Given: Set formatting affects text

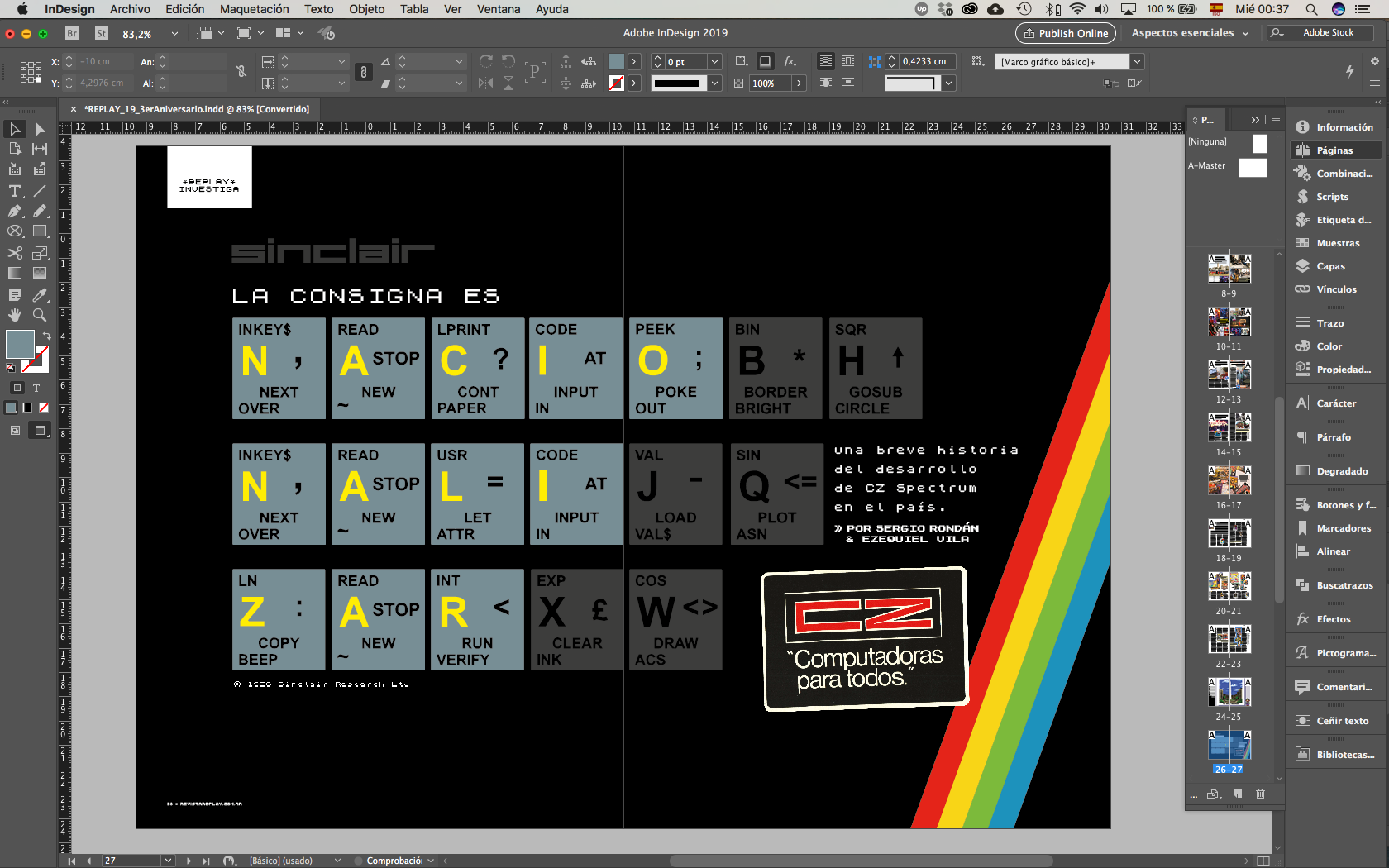Looking at the screenshot, I should coord(36,388).
